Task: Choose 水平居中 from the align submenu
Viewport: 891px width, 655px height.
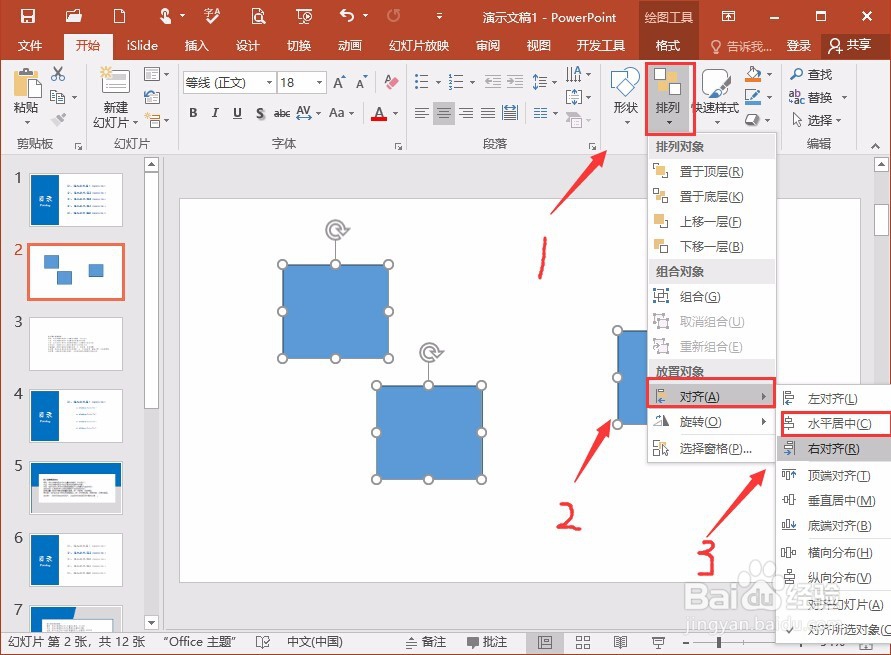Action: coord(834,422)
